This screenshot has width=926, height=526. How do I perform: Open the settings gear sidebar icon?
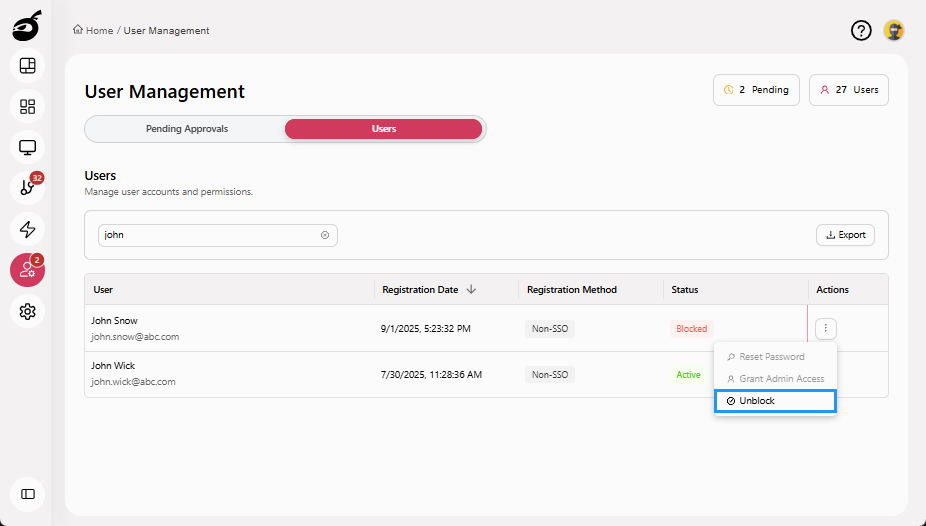click(x=28, y=311)
